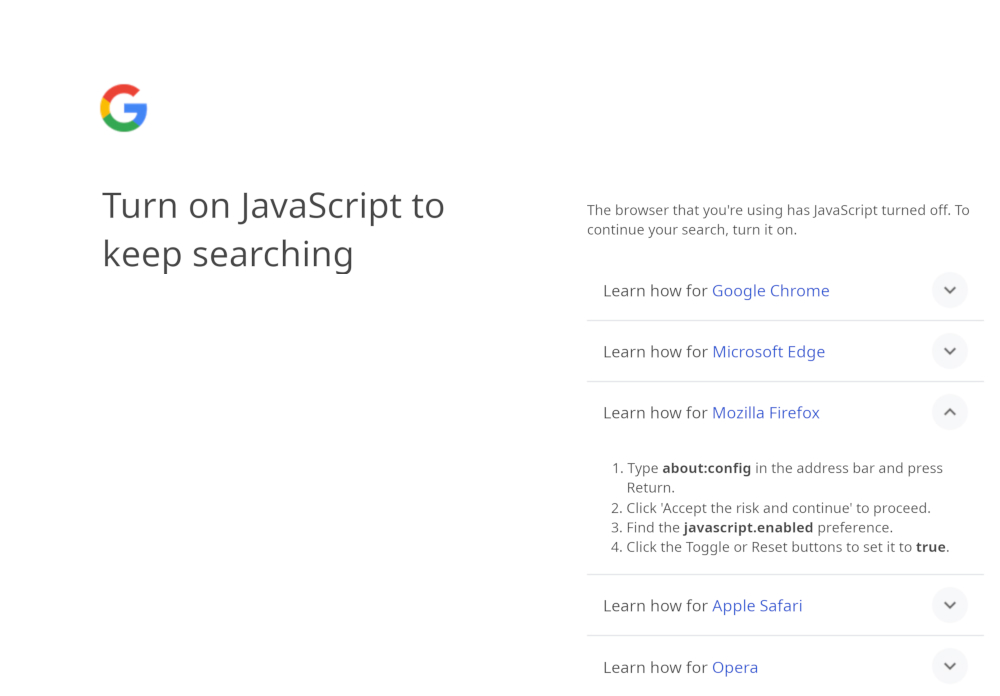The image size is (1000, 696).
Task: Click the 'browser that you're using' paragraph
Action: tap(778, 219)
